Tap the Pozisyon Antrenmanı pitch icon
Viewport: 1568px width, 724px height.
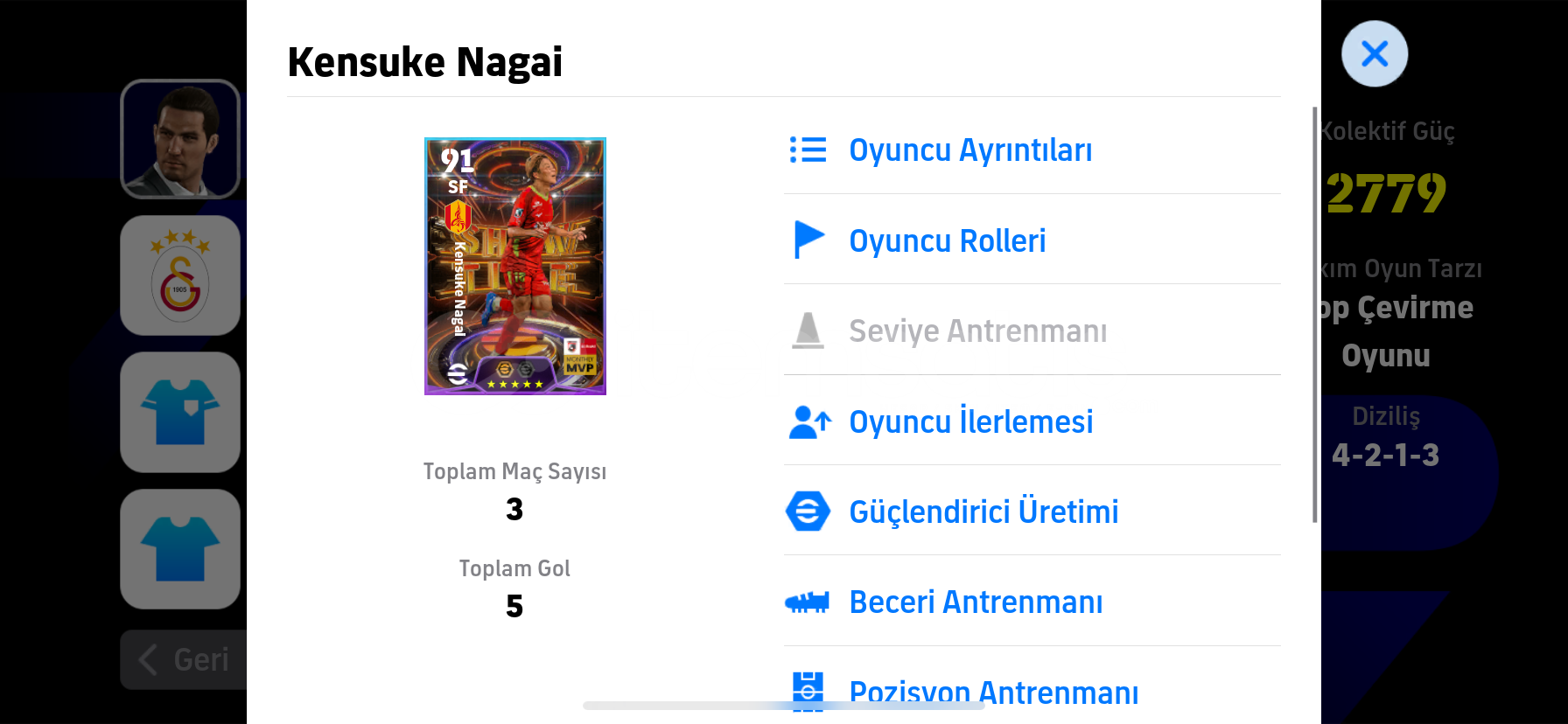point(808,692)
